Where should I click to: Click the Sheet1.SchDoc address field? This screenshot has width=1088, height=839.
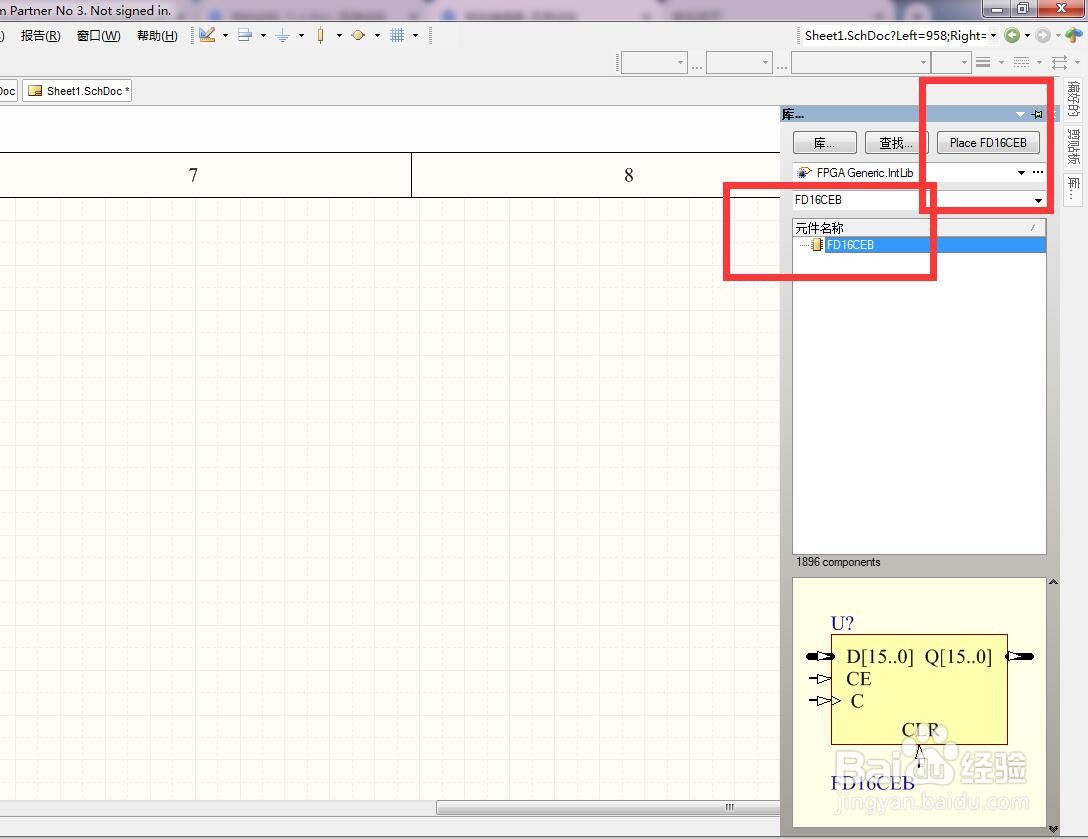[x=894, y=35]
